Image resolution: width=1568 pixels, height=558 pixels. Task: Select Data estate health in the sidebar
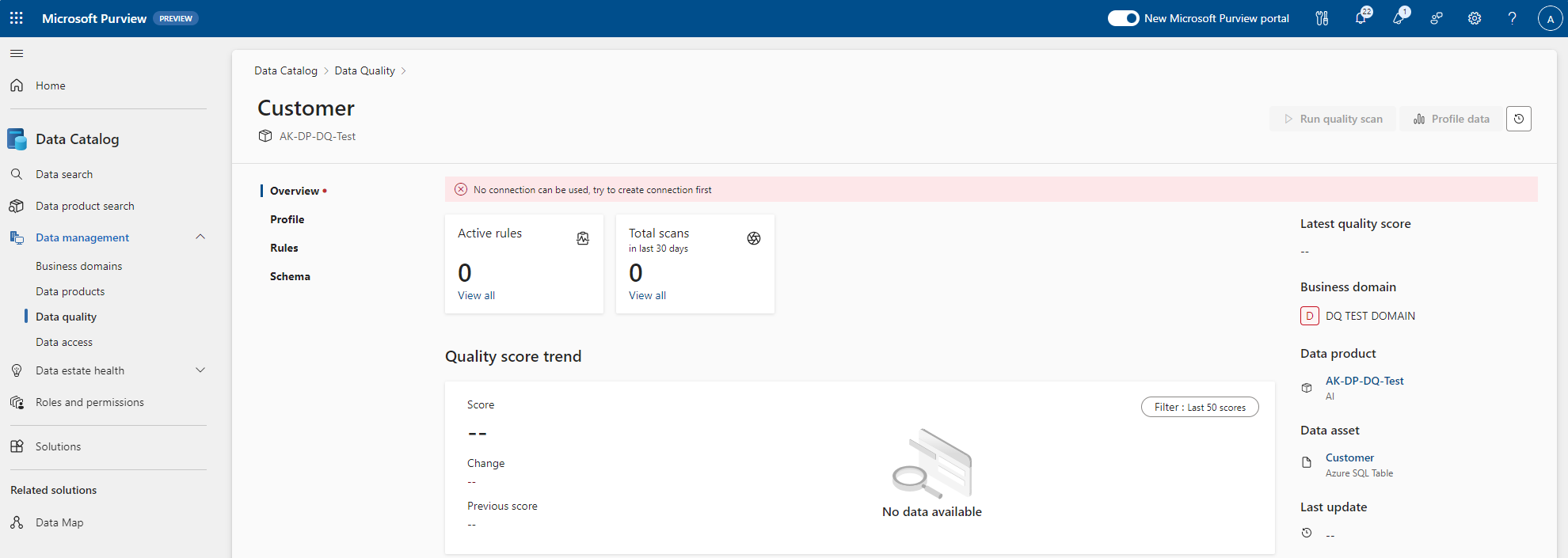pyautogui.click(x=80, y=370)
